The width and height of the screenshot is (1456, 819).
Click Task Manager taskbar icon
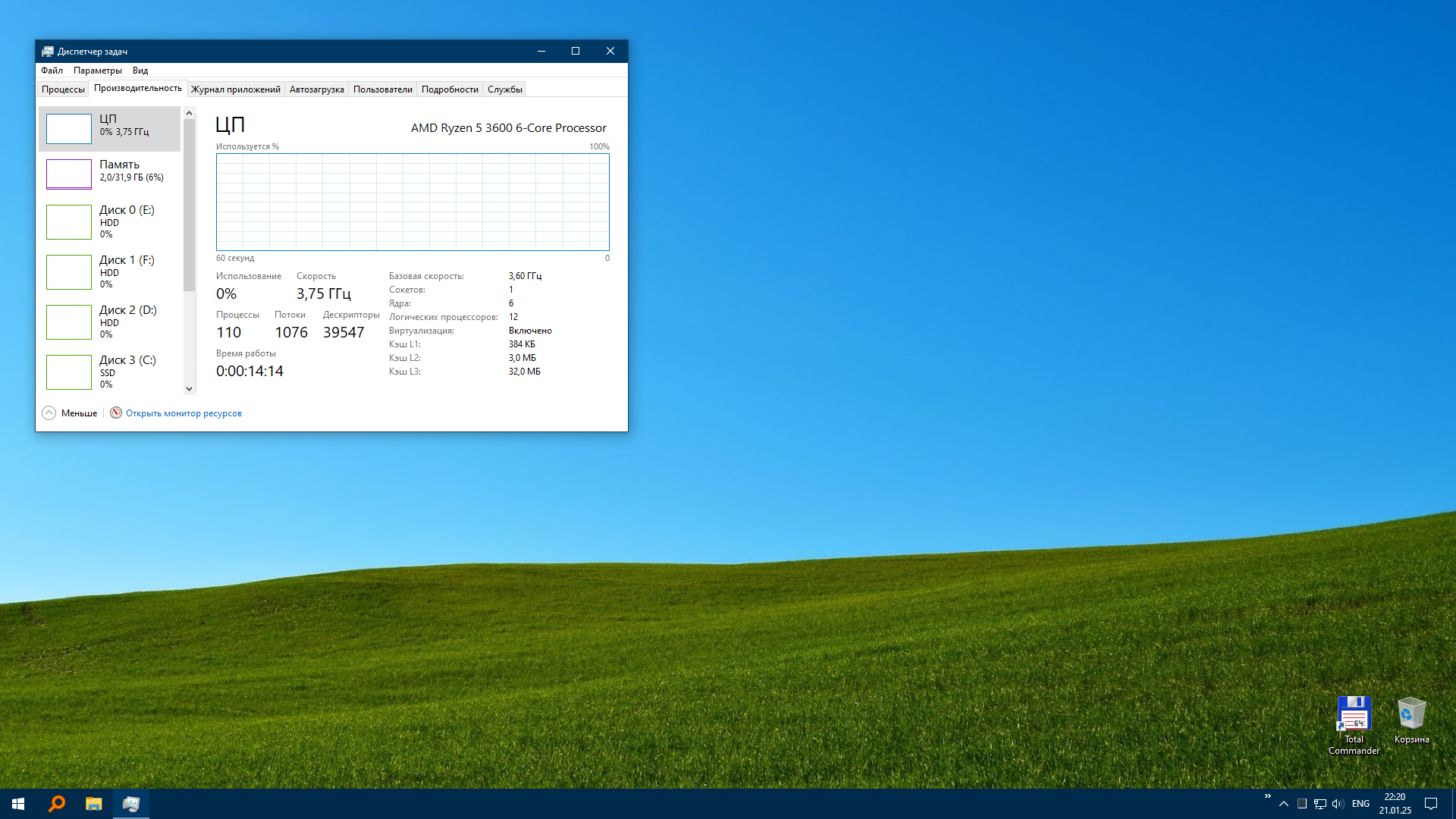131,804
